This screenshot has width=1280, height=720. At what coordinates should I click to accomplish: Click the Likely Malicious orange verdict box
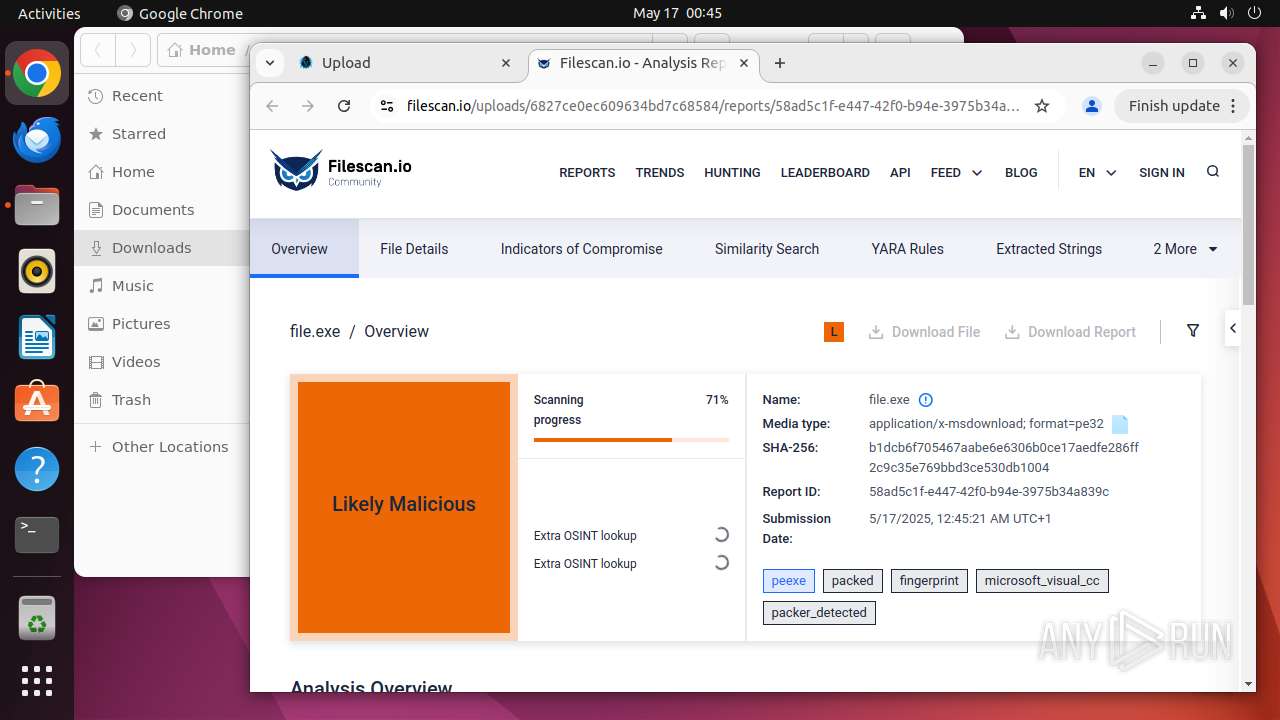pyautogui.click(x=404, y=507)
